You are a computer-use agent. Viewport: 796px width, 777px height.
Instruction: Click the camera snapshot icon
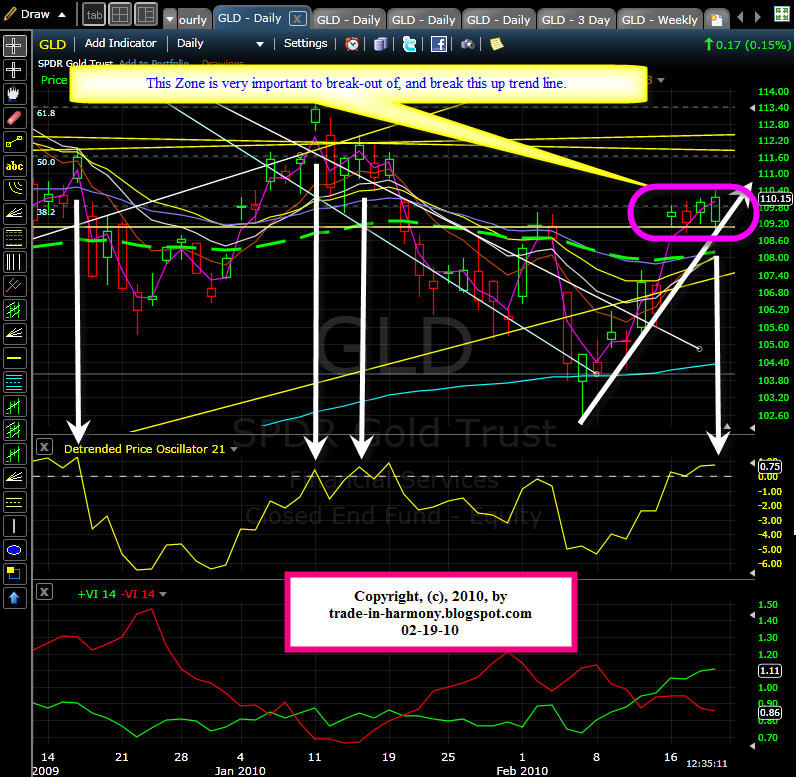coord(468,45)
